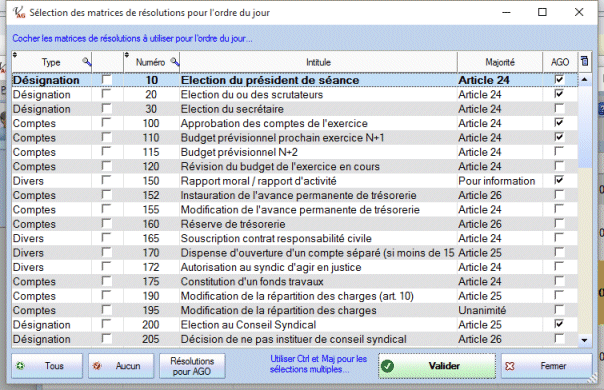Select the row Constitution d'un fonds travaux
Image resolution: width=604 pixels, height=390 pixels.
point(295,282)
